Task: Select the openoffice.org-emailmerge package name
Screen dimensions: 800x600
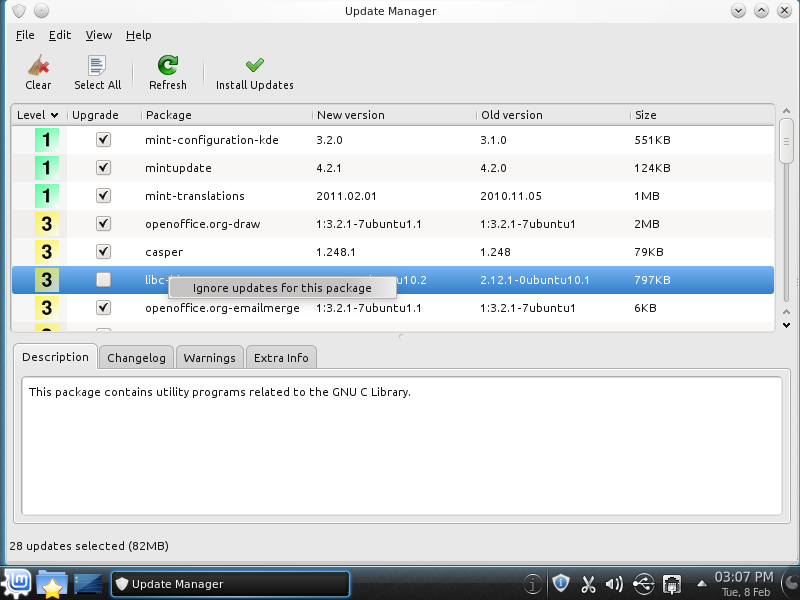Action: point(222,308)
